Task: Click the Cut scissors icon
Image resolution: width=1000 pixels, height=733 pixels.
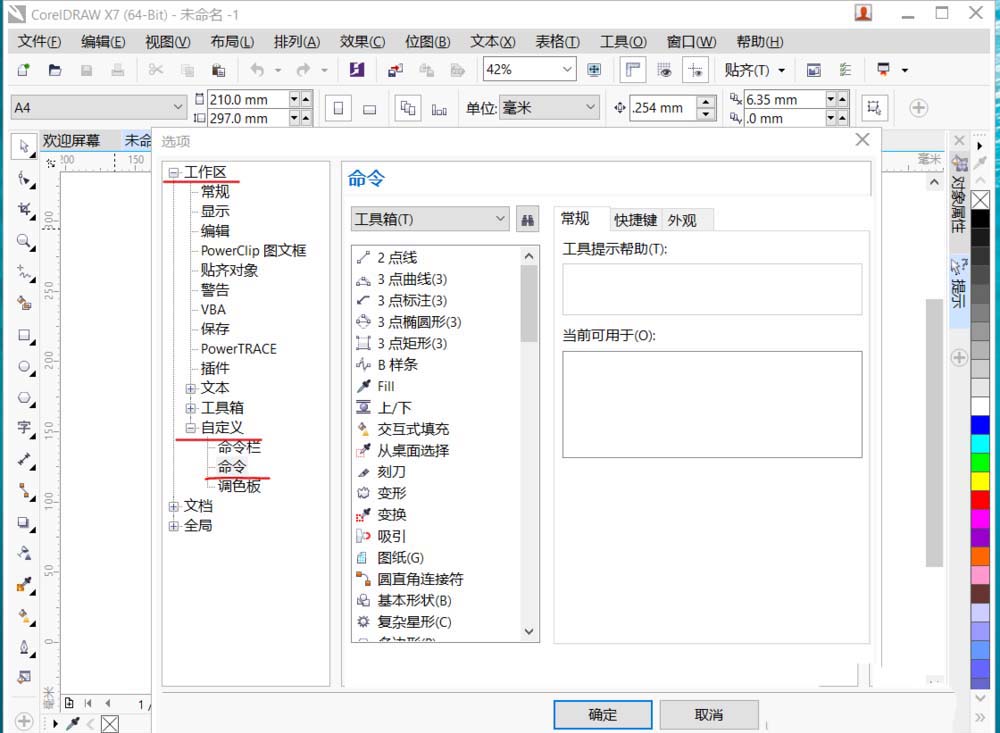Action: click(156, 70)
